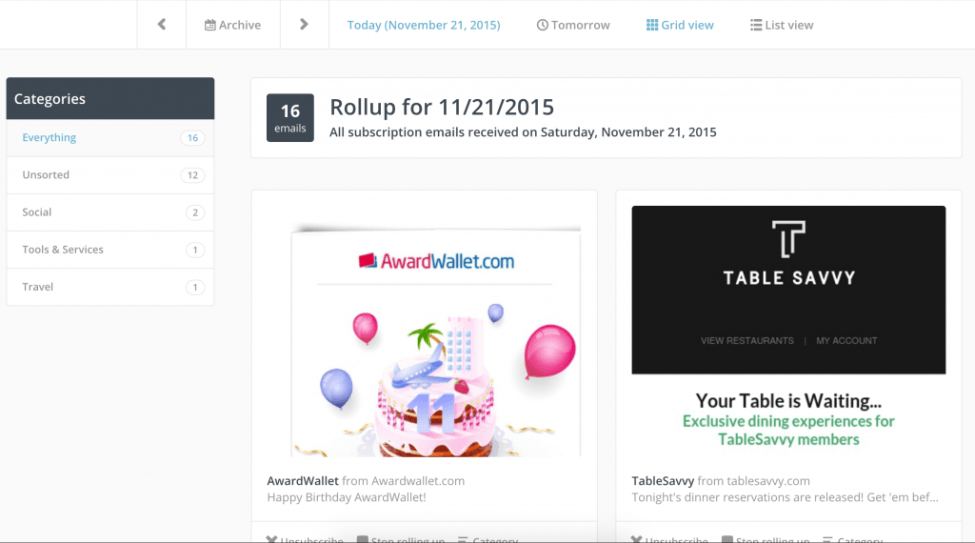Click the Social count badge 2
The width and height of the screenshot is (975, 543).
click(195, 213)
